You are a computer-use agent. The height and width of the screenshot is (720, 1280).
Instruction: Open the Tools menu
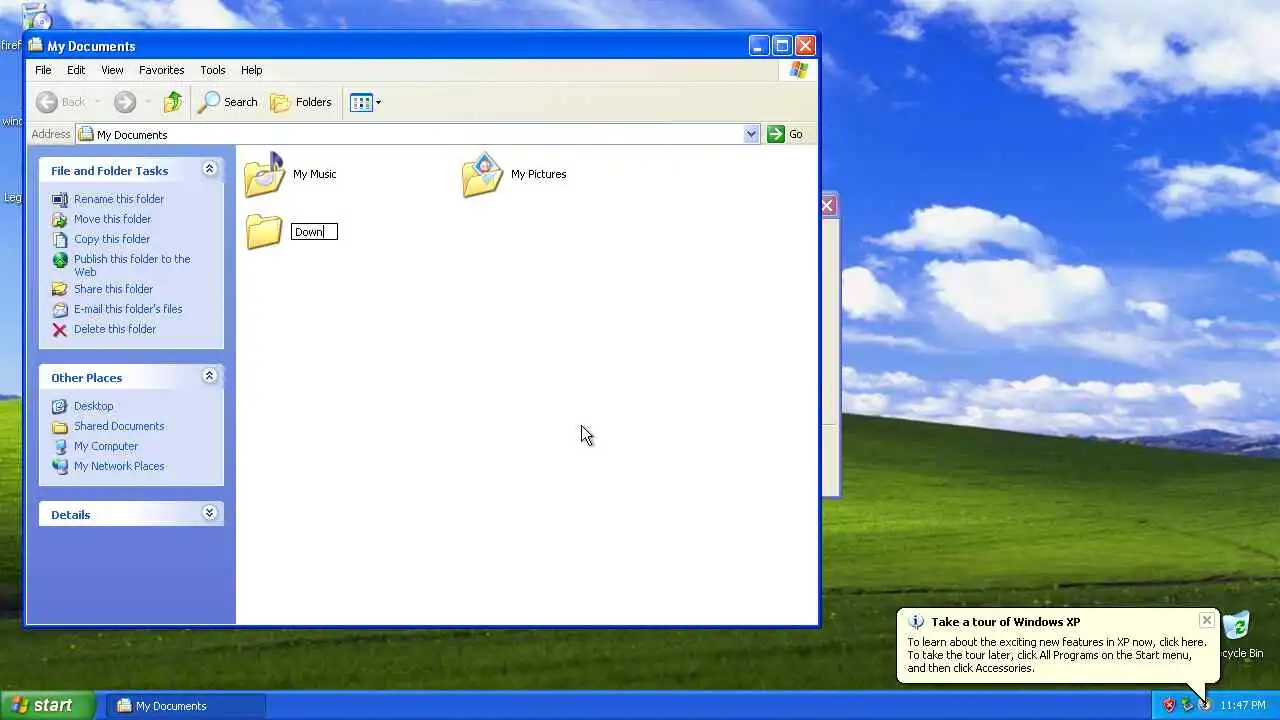point(213,70)
